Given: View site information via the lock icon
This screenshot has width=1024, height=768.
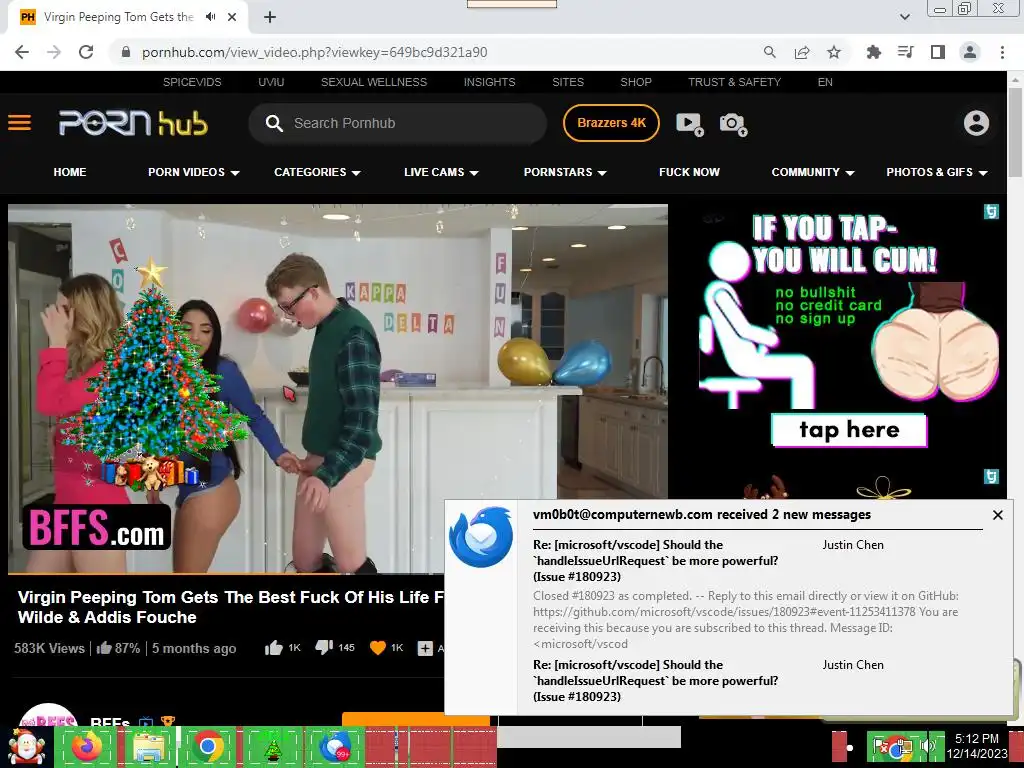Looking at the screenshot, I should pos(126,52).
